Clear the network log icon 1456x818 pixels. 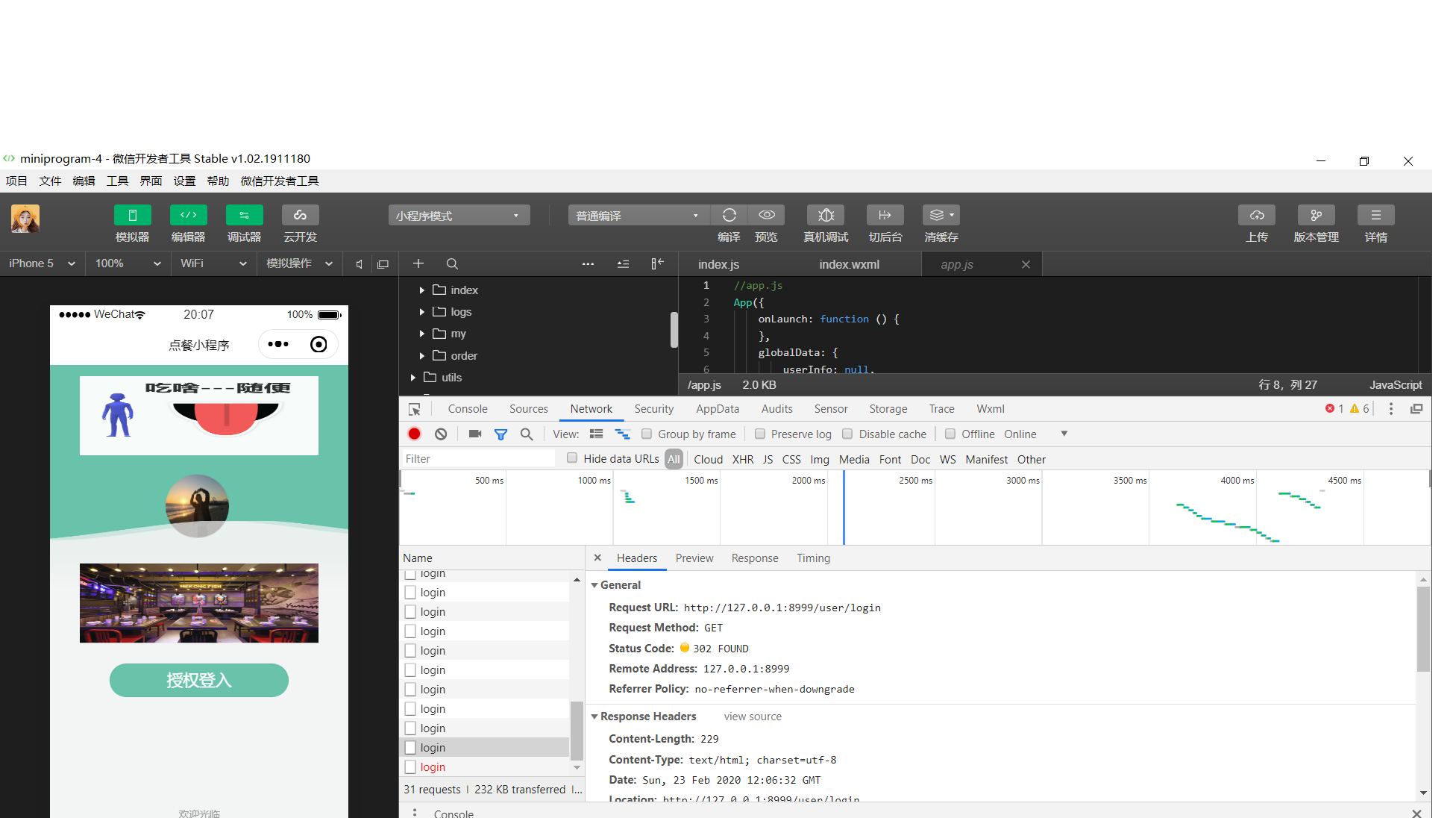click(441, 434)
